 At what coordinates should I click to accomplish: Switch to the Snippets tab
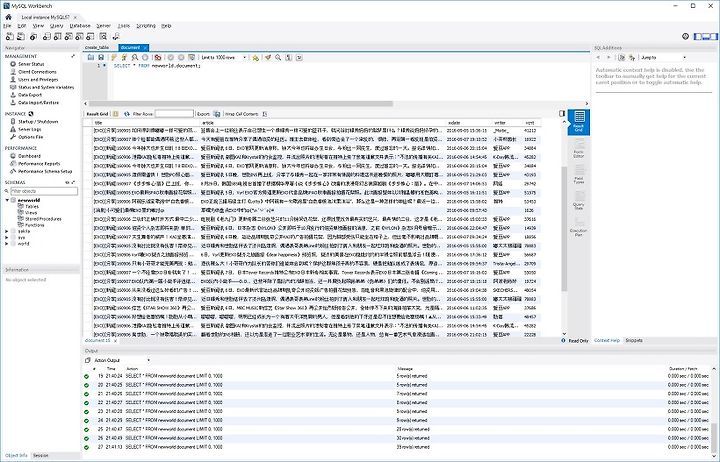click(634, 340)
